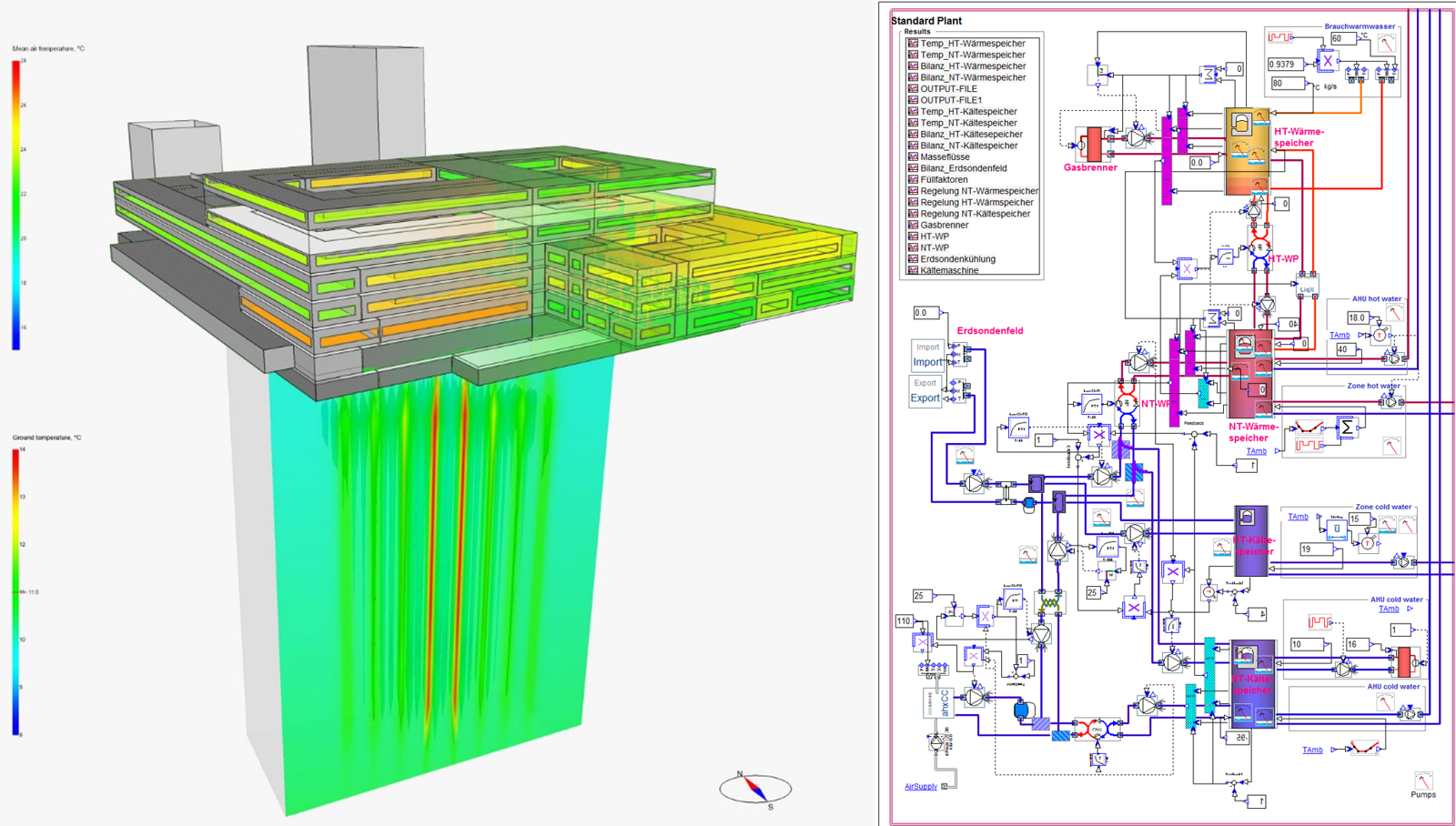Image resolution: width=1456 pixels, height=826 pixels.
Task: Select the Gasbrenner boiler component
Action: pyautogui.click(x=1093, y=144)
